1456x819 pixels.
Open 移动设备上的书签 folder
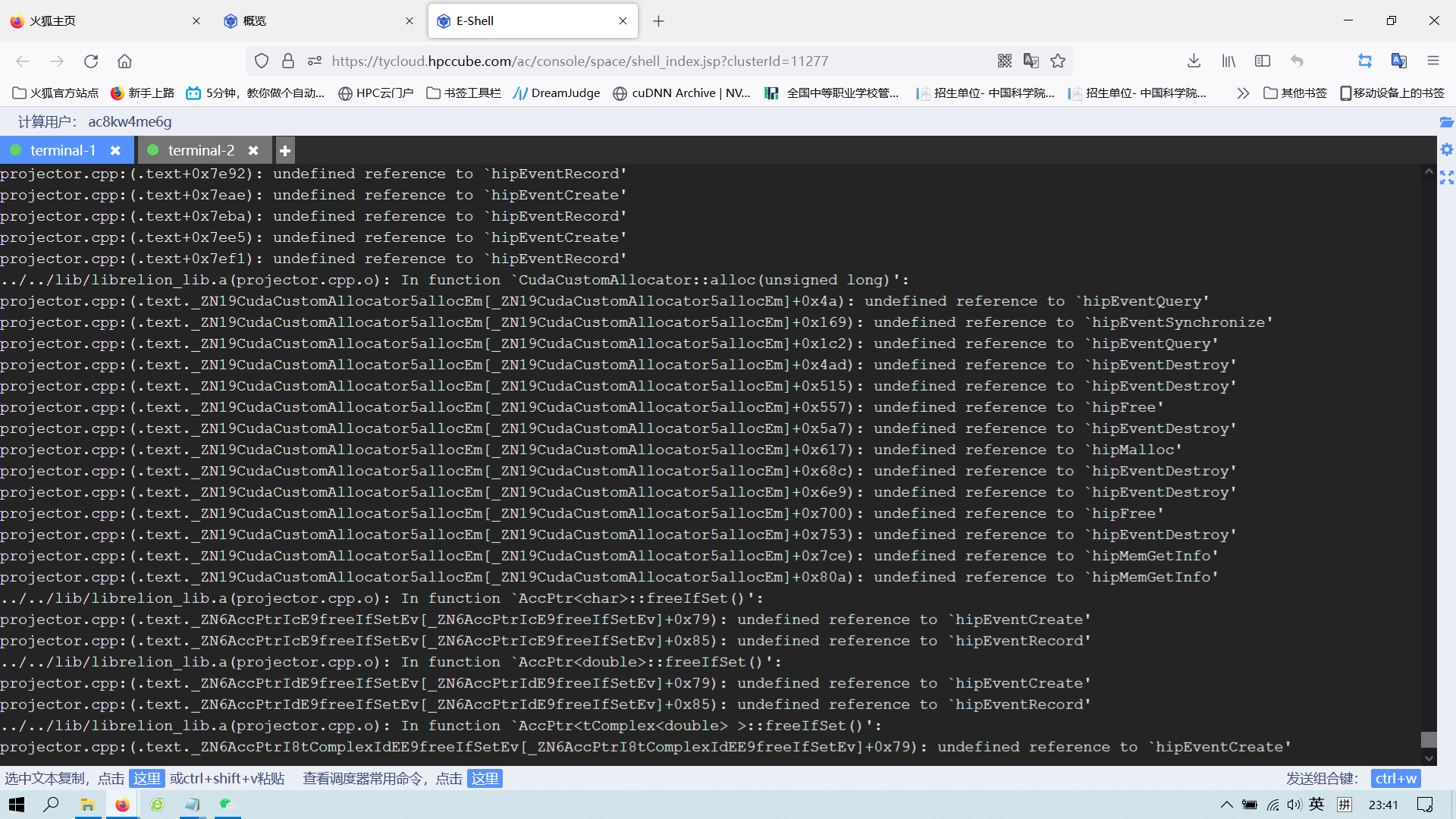click(1392, 93)
